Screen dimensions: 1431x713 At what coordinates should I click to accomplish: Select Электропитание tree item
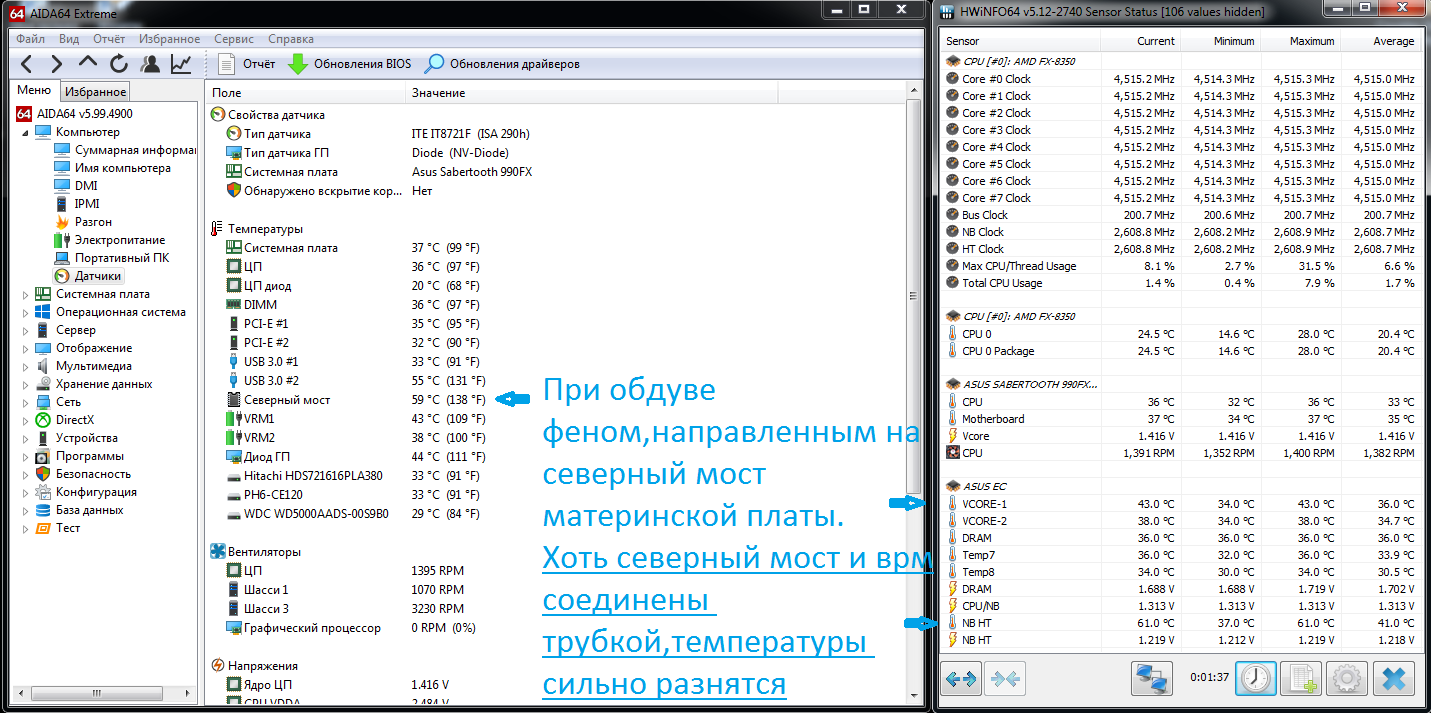click(x=110, y=240)
